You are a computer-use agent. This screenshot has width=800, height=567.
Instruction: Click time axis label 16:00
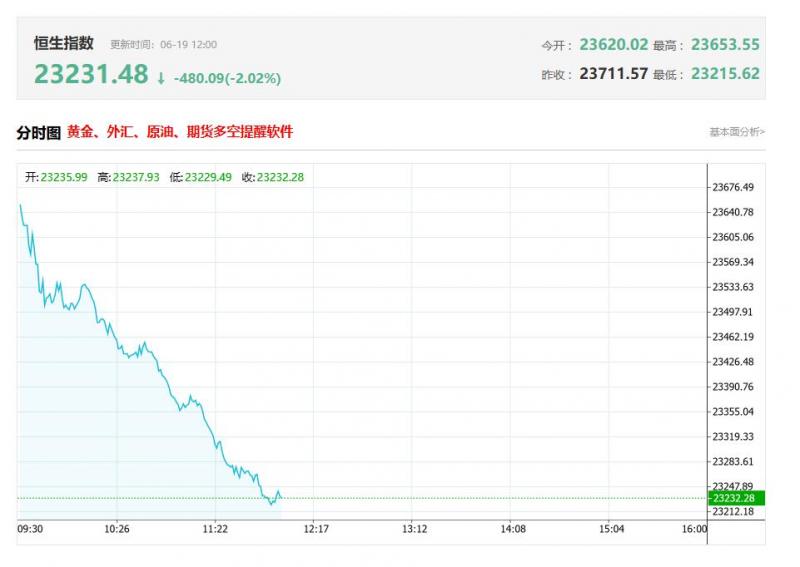click(x=694, y=529)
